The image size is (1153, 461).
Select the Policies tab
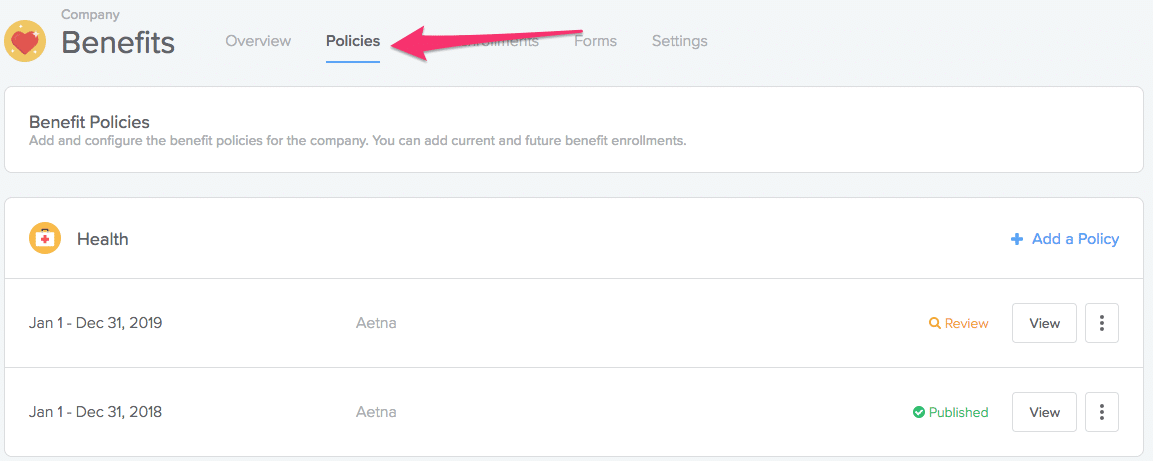tap(353, 41)
